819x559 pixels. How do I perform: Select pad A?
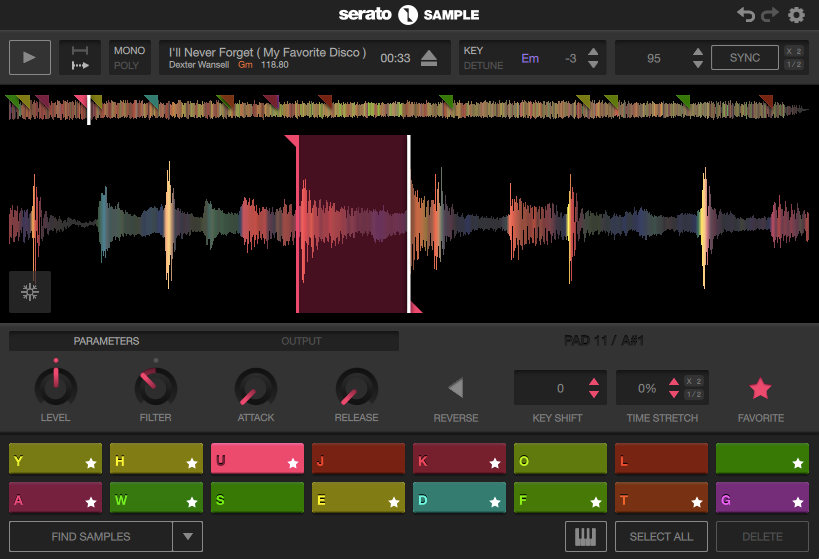[55, 497]
